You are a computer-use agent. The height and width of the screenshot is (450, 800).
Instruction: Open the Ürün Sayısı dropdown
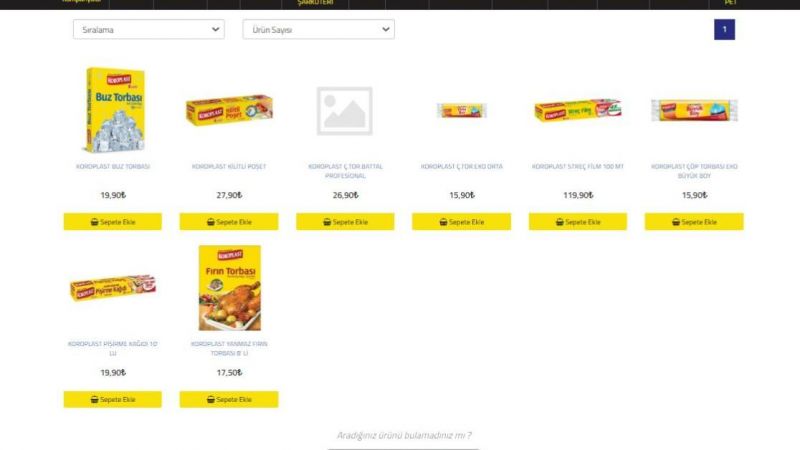pos(318,30)
